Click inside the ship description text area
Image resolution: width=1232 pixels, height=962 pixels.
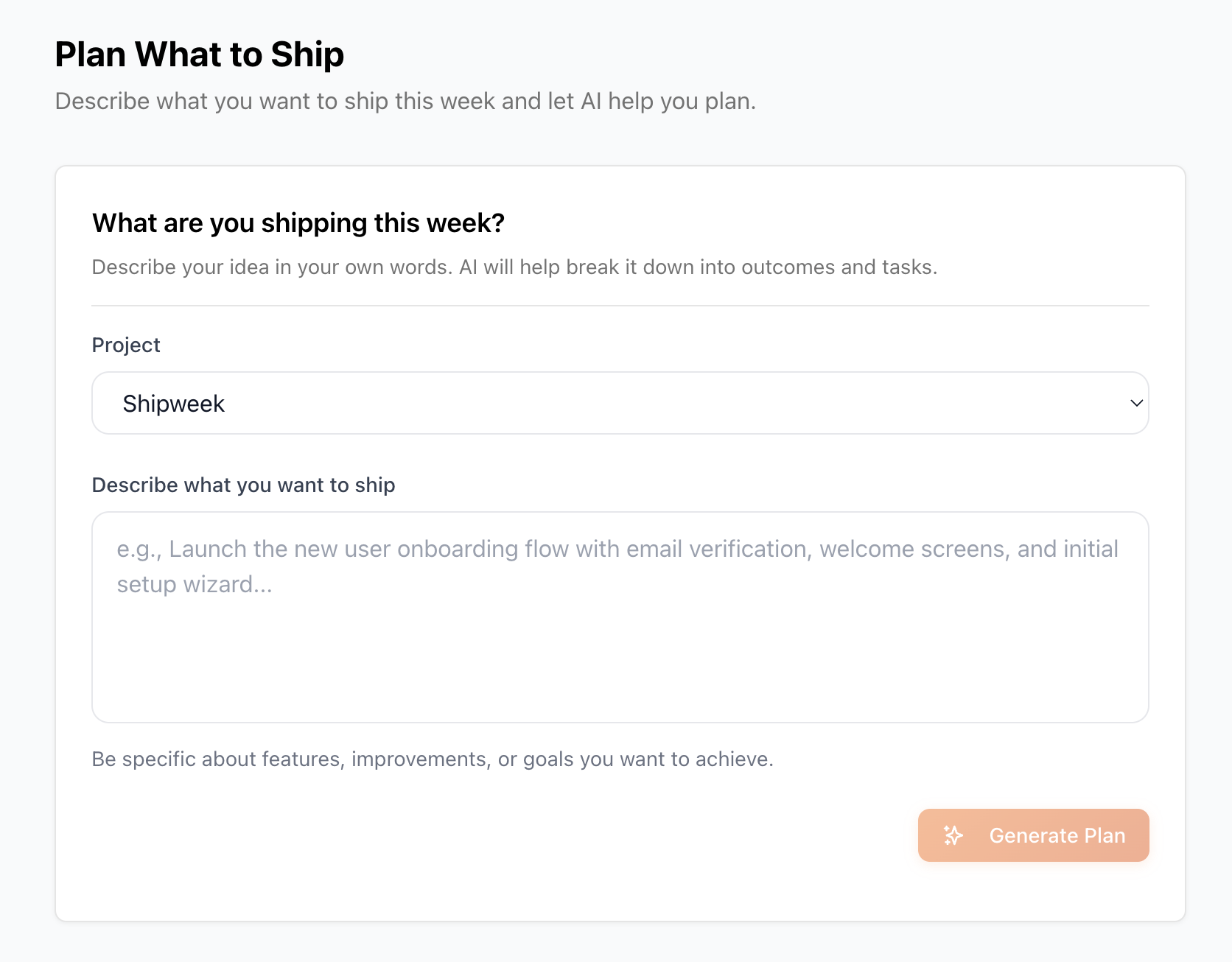620,617
